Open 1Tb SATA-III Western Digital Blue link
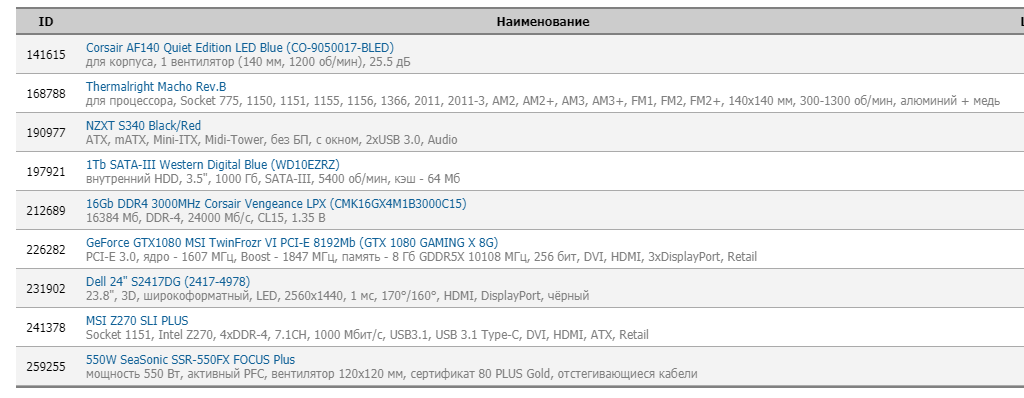 coord(213,165)
